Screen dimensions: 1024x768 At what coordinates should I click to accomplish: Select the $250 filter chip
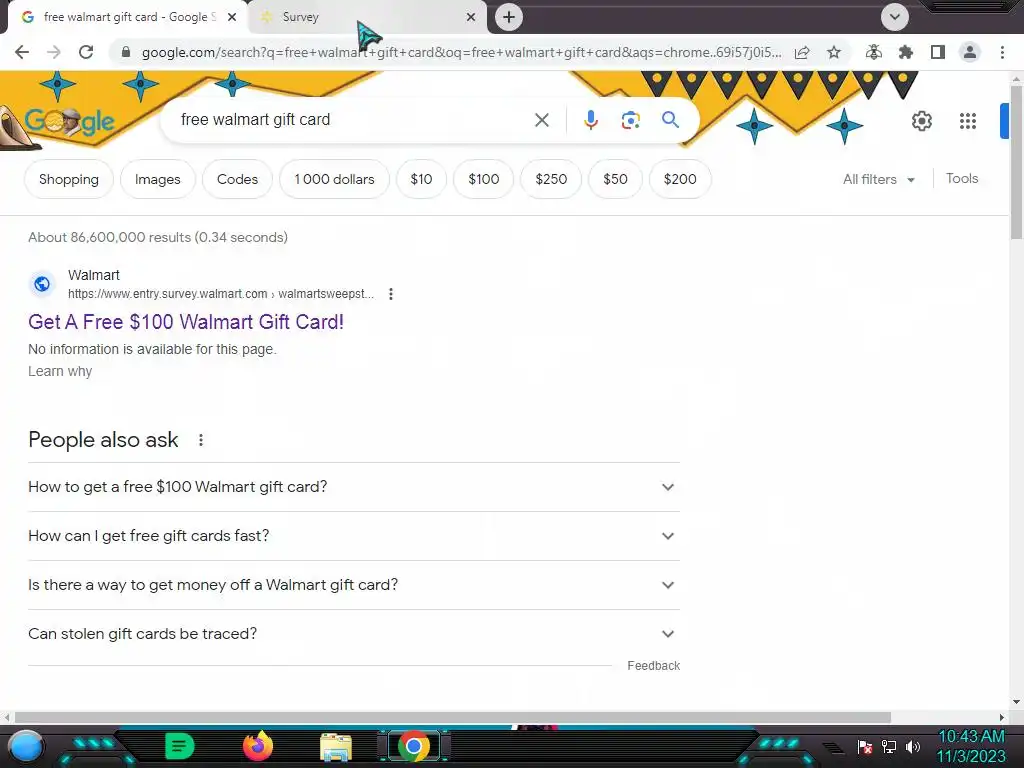pos(551,179)
